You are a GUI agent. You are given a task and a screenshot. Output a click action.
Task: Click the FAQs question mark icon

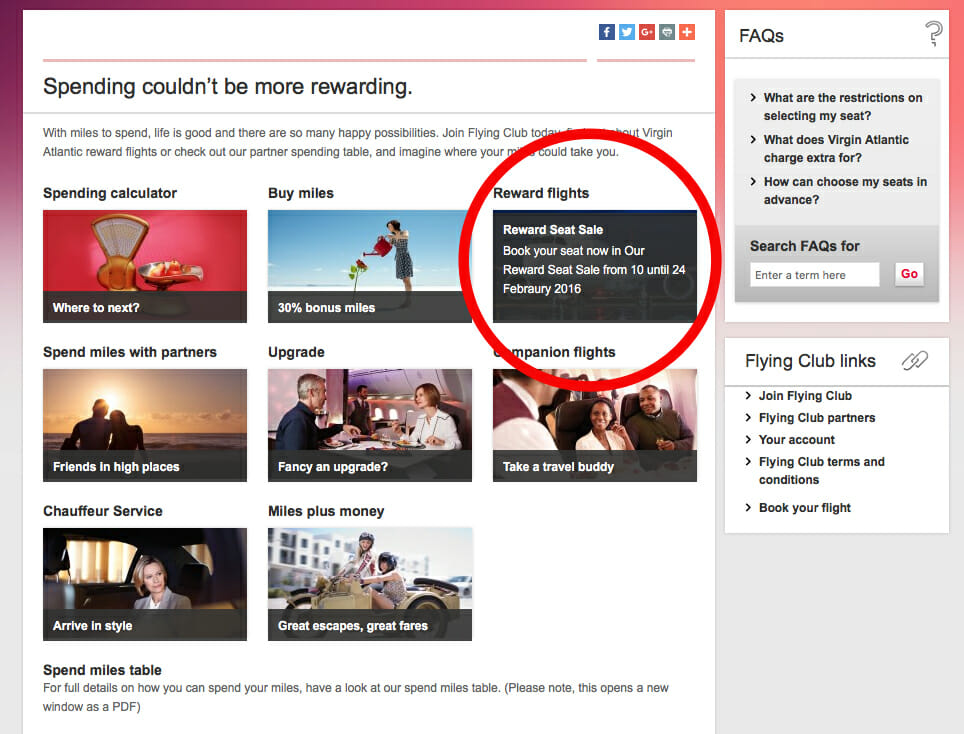tap(933, 33)
